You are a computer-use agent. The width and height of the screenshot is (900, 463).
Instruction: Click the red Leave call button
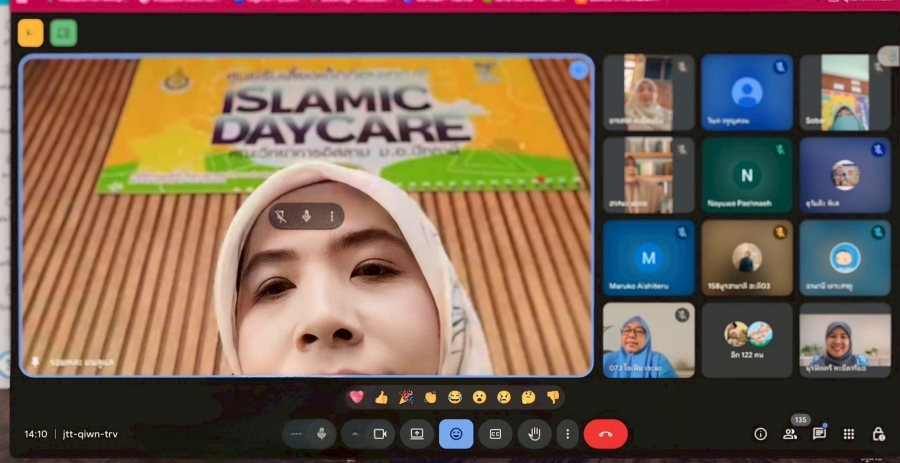pos(605,434)
